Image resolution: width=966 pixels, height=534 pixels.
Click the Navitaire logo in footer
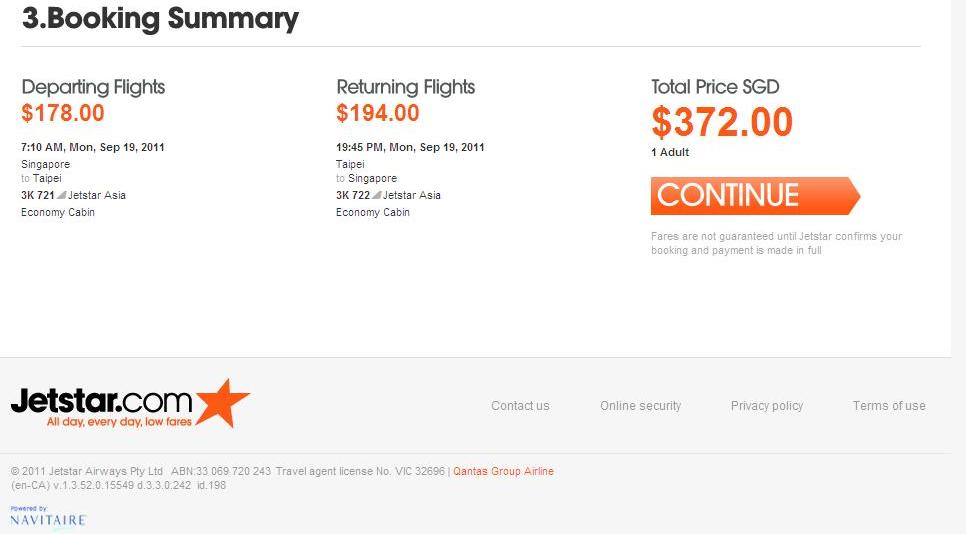[48, 519]
